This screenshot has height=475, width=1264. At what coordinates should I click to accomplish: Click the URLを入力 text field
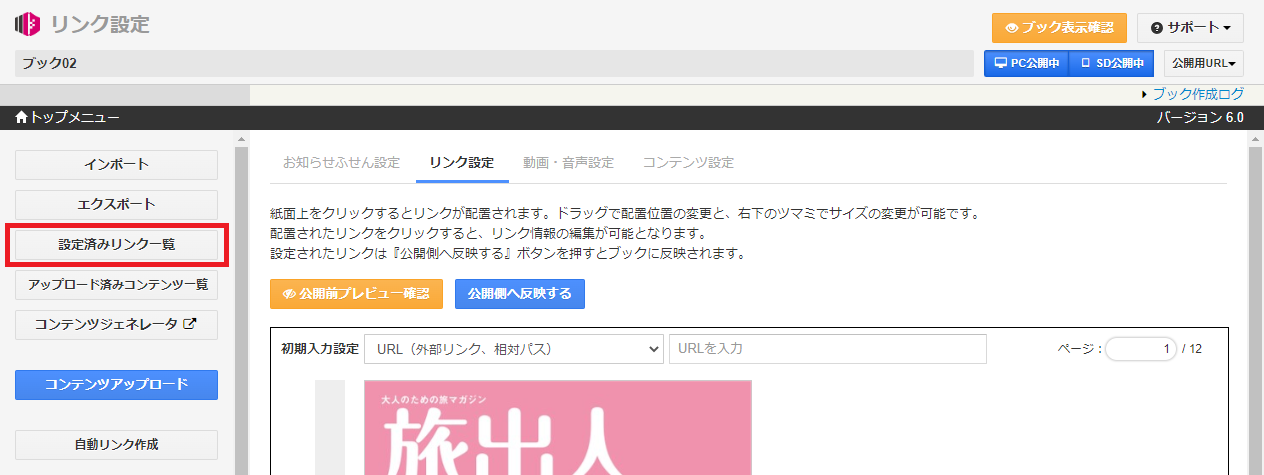pos(827,349)
